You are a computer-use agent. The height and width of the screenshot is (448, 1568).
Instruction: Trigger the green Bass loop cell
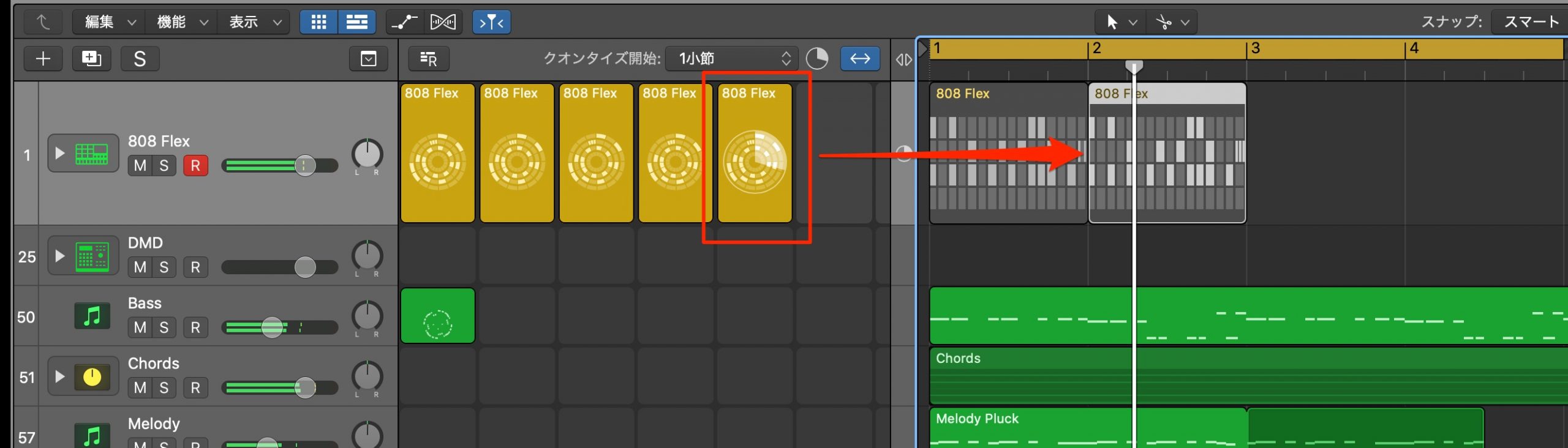[x=437, y=316]
